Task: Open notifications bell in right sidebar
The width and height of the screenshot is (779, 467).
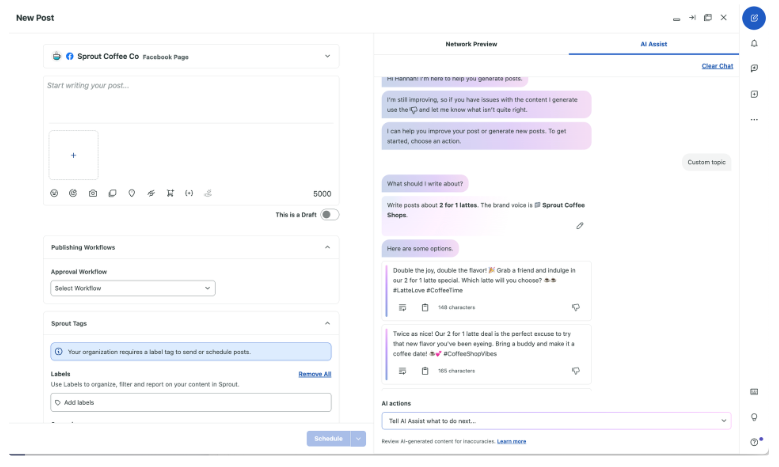Action: [754, 44]
